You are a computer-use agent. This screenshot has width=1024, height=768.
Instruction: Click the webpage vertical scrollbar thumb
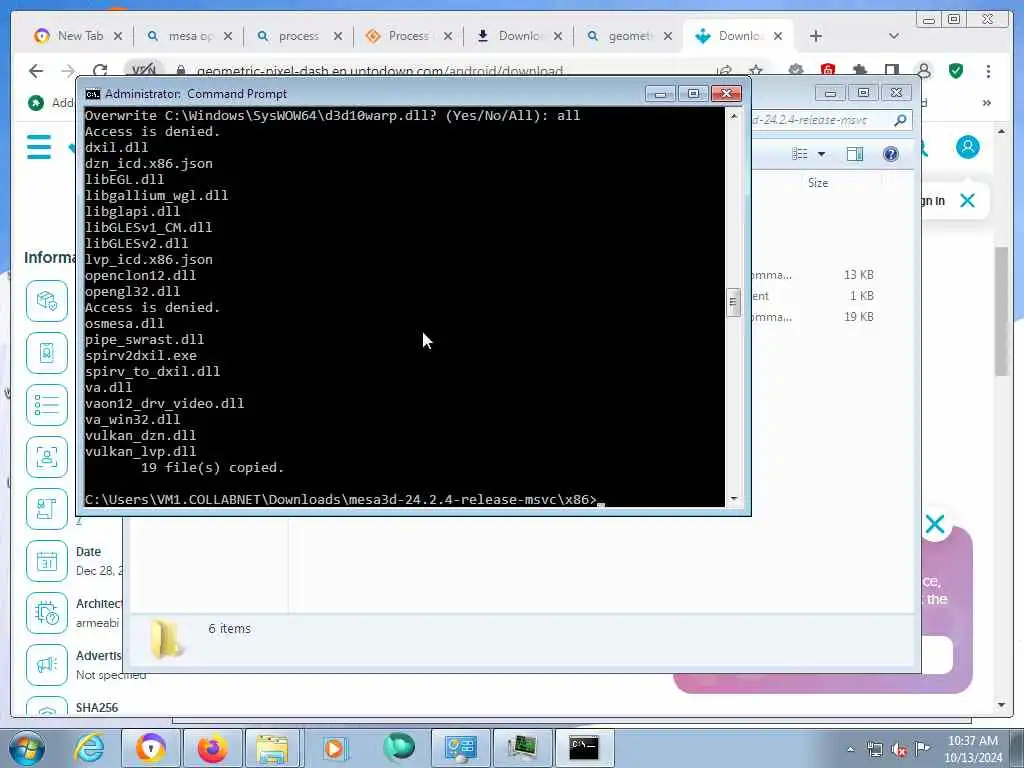1002,312
